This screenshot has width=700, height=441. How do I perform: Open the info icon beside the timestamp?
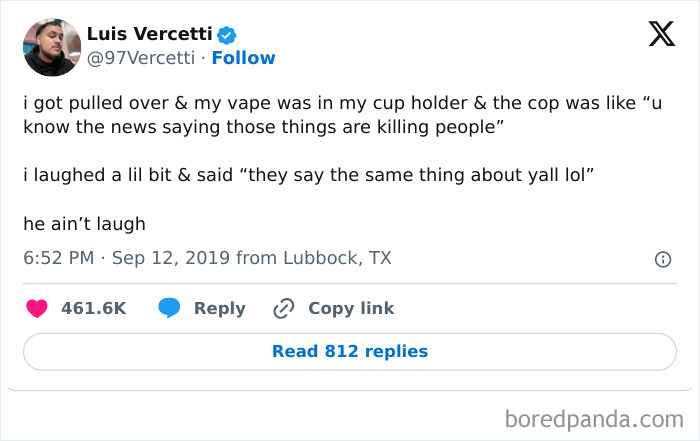pyautogui.click(x=661, y=259)
